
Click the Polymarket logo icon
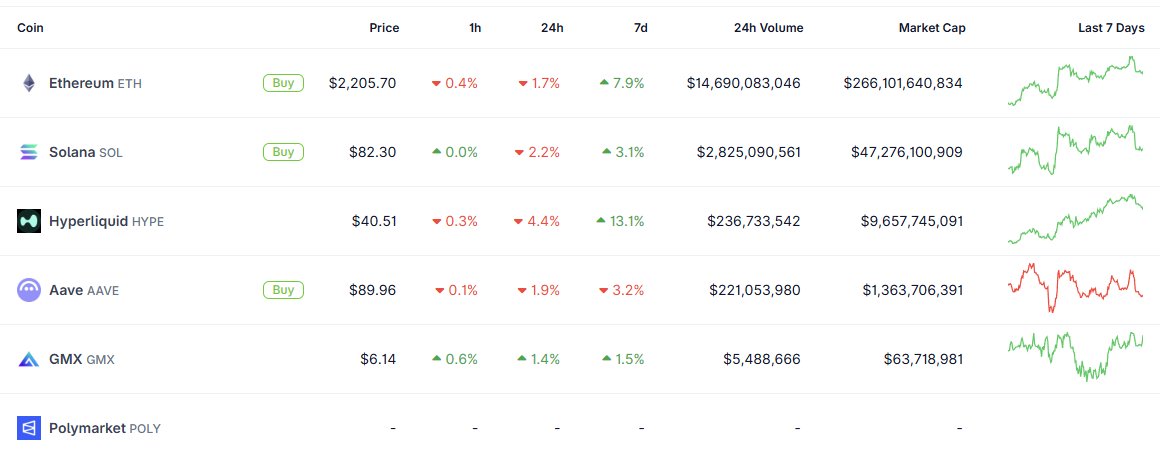click(28, 428)
